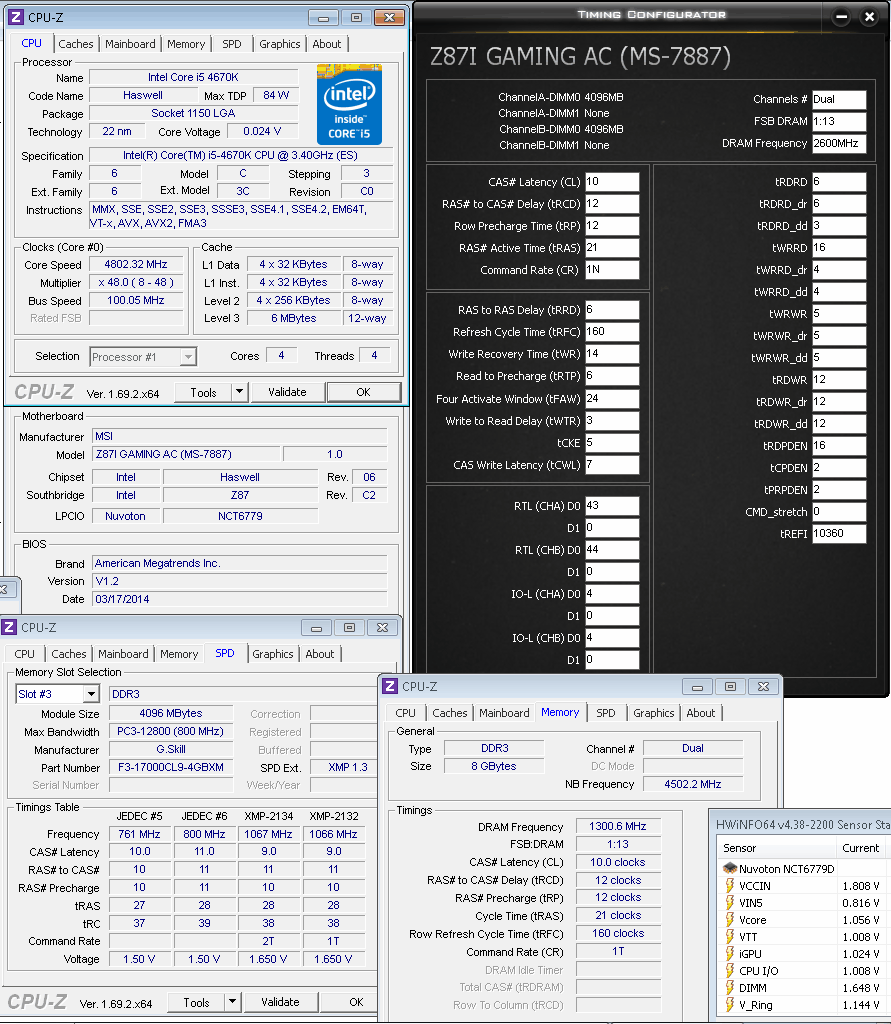This screenshot has width=891, height=1024.
Task: Click Validate button in SPD CPU-Z window
Action: pos(280,1002)
